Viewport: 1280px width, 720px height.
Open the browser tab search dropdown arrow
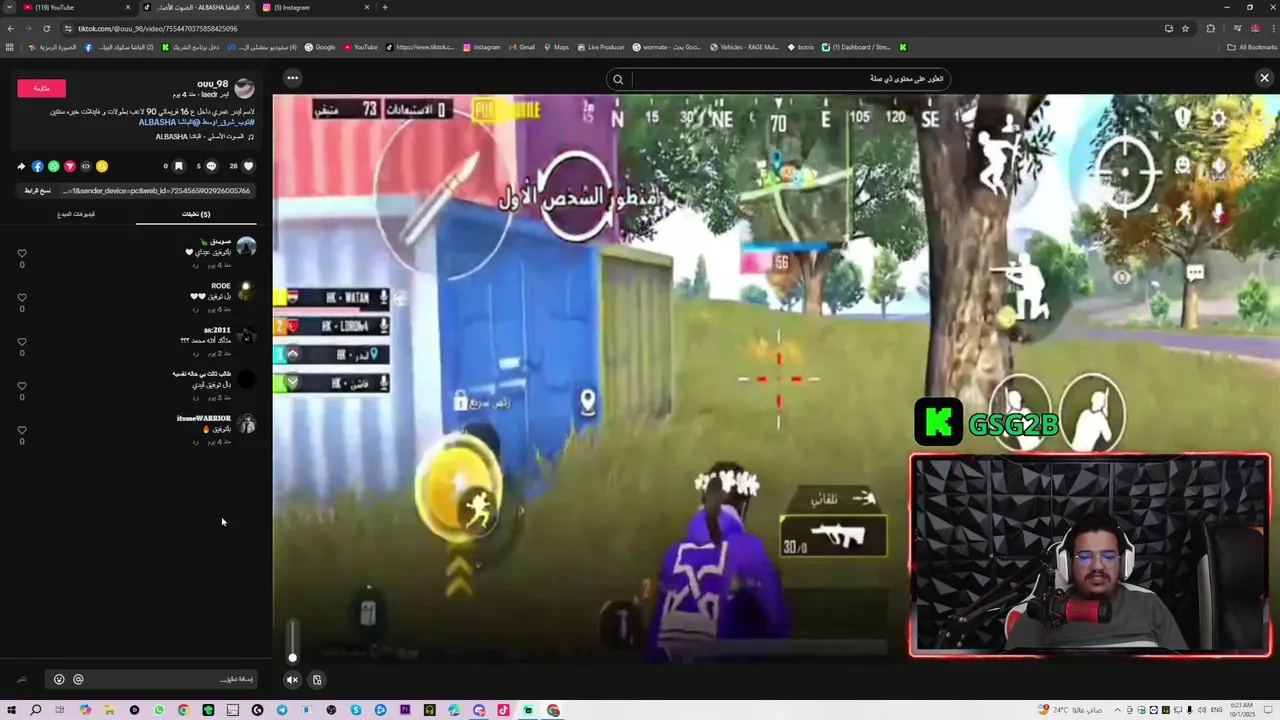click(x=8, y=7)
